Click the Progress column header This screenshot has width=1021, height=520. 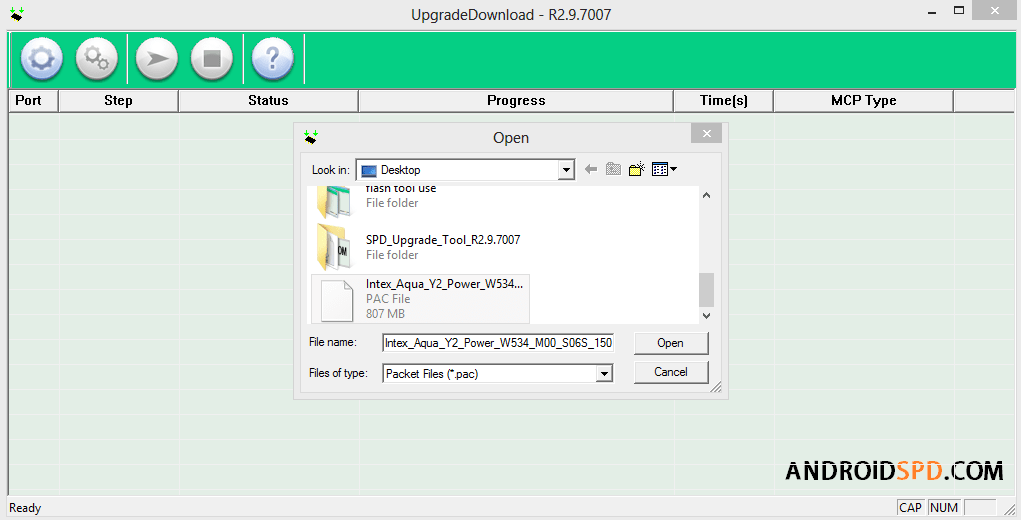pyautogui.click(x=516, y=101)
